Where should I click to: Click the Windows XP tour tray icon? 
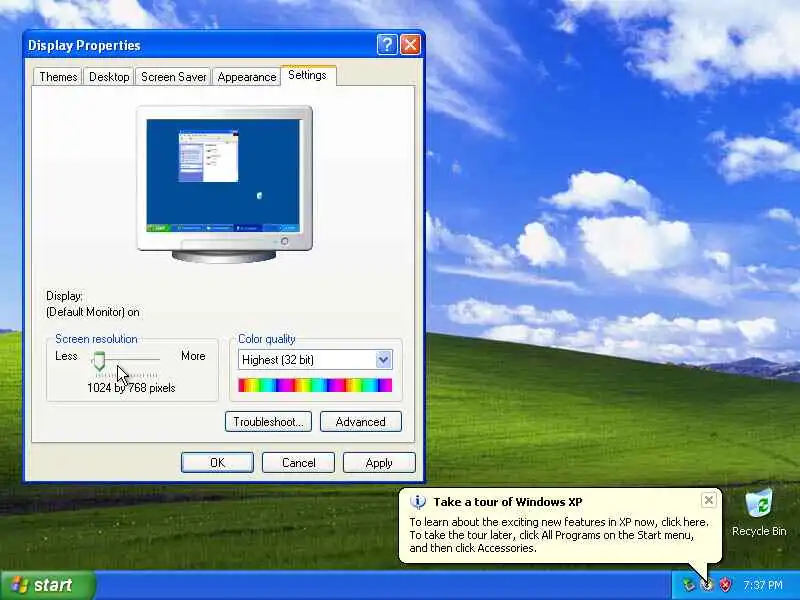[x=707, y=585]
